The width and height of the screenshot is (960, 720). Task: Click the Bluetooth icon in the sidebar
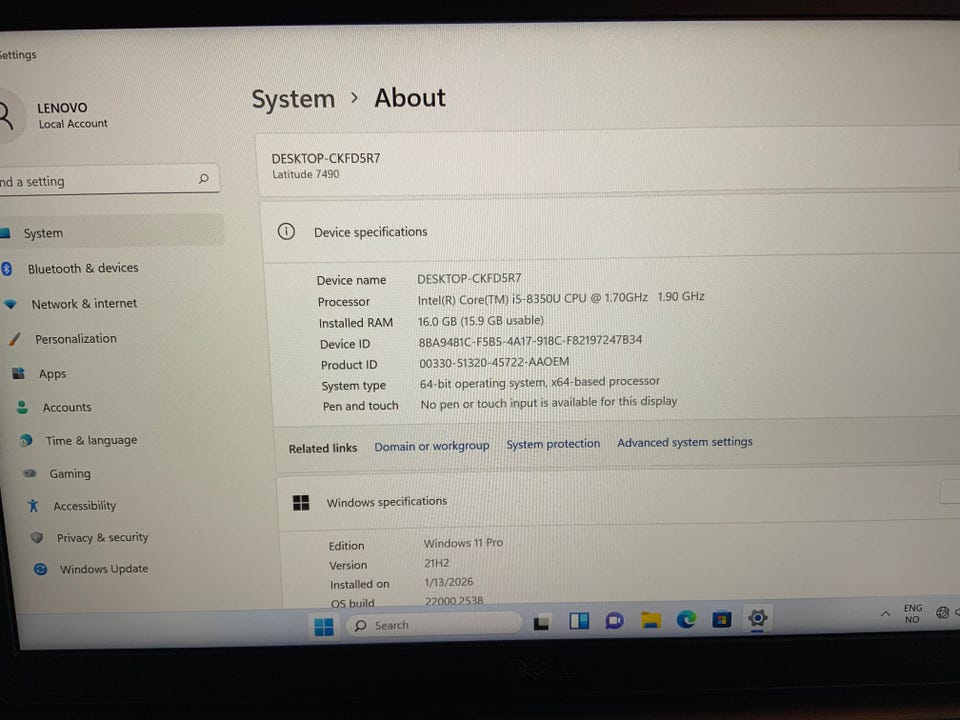(7, 269)
